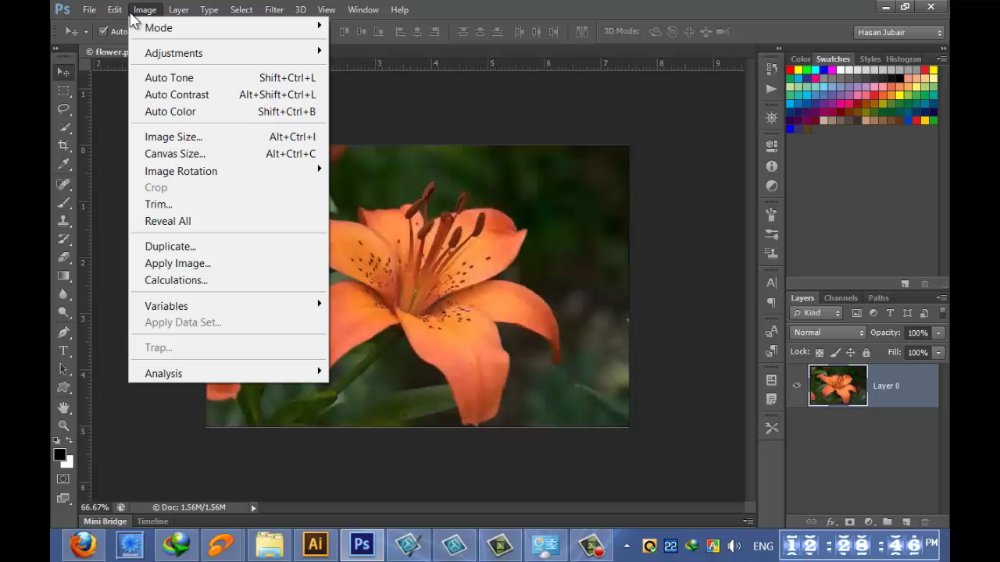Select the Lasso tool

coord(64,109)
